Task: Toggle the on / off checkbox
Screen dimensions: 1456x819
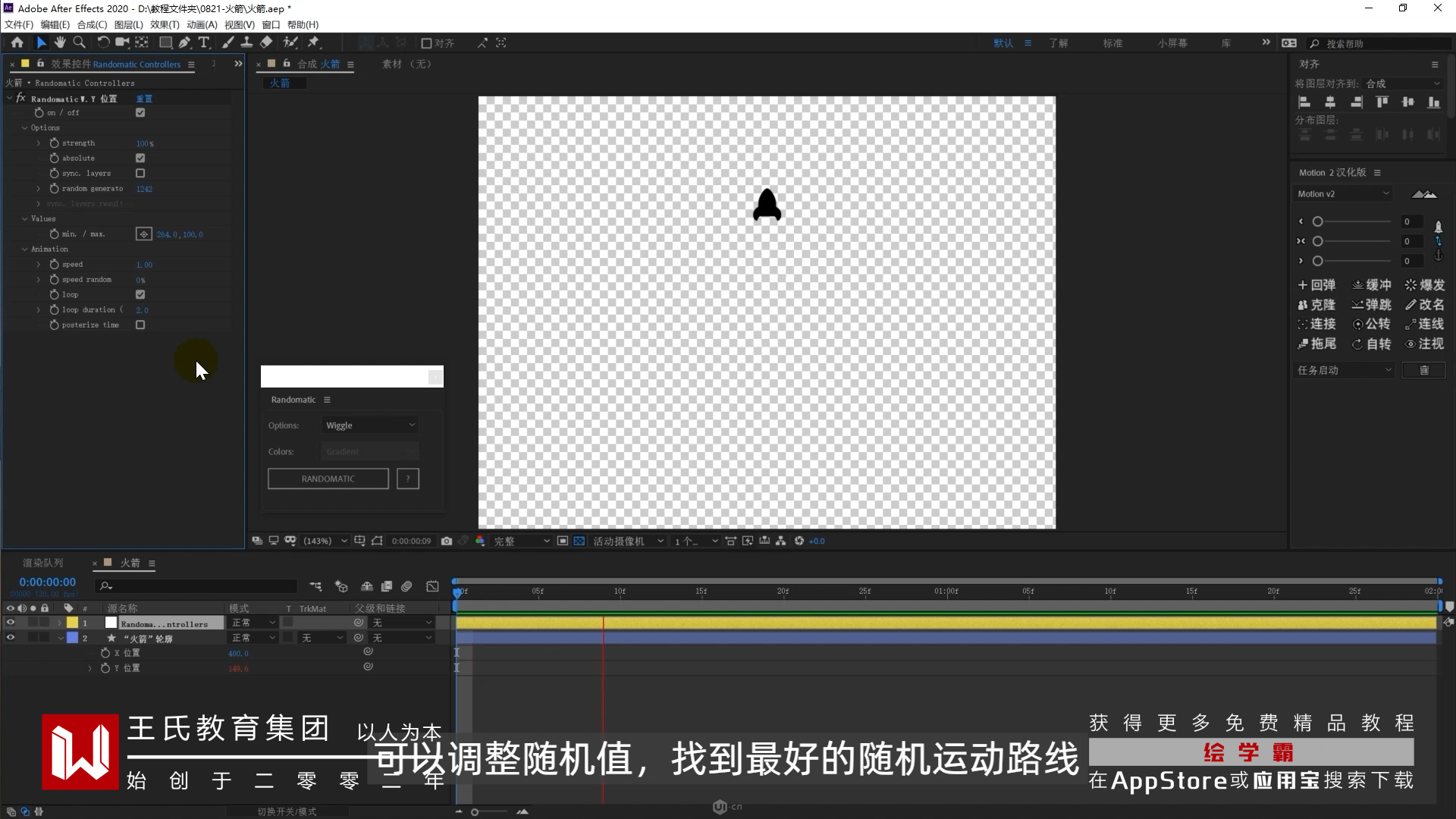Action: 140,113
